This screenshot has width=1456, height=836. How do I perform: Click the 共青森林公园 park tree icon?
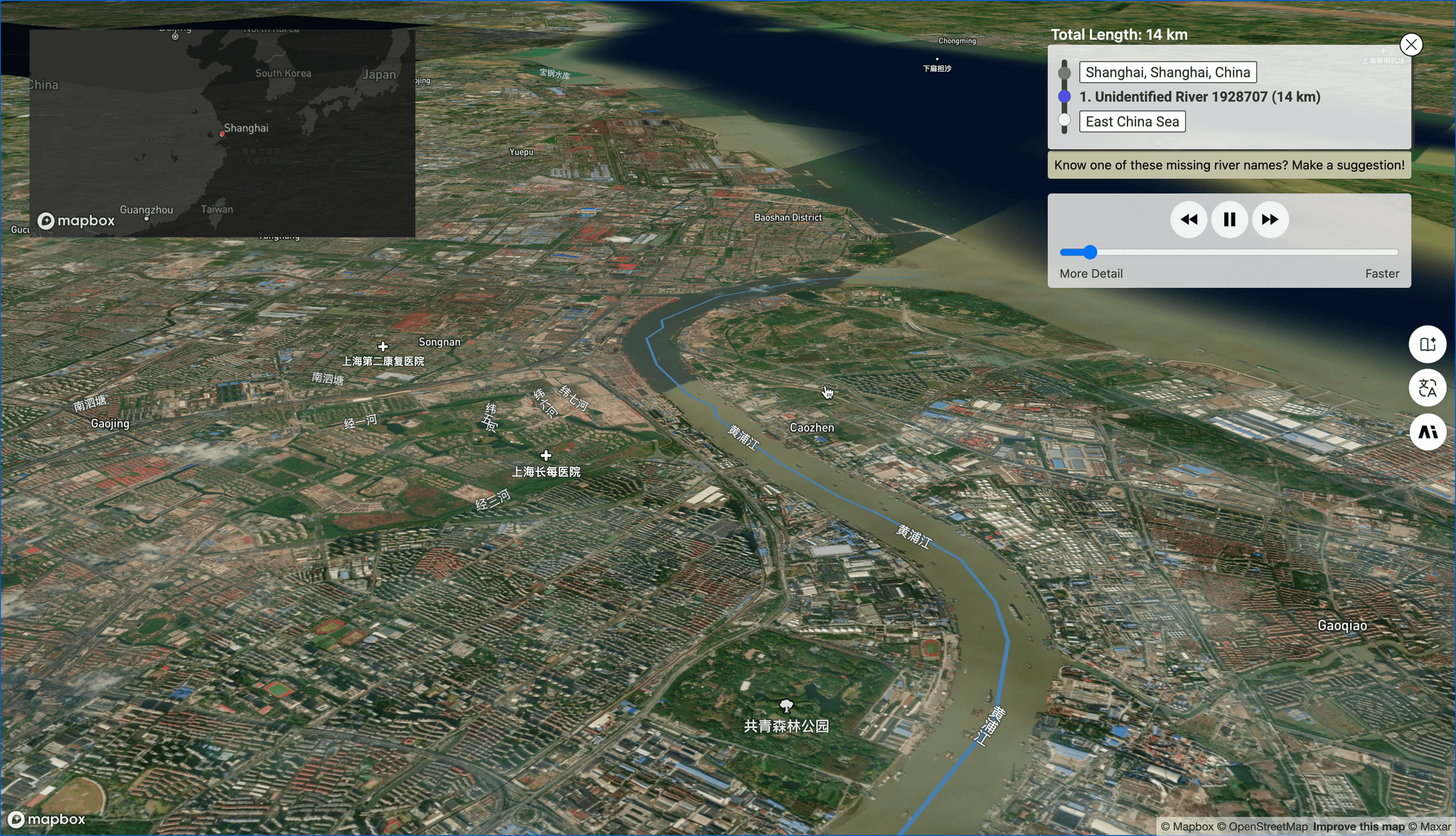[x=786, y=706]
